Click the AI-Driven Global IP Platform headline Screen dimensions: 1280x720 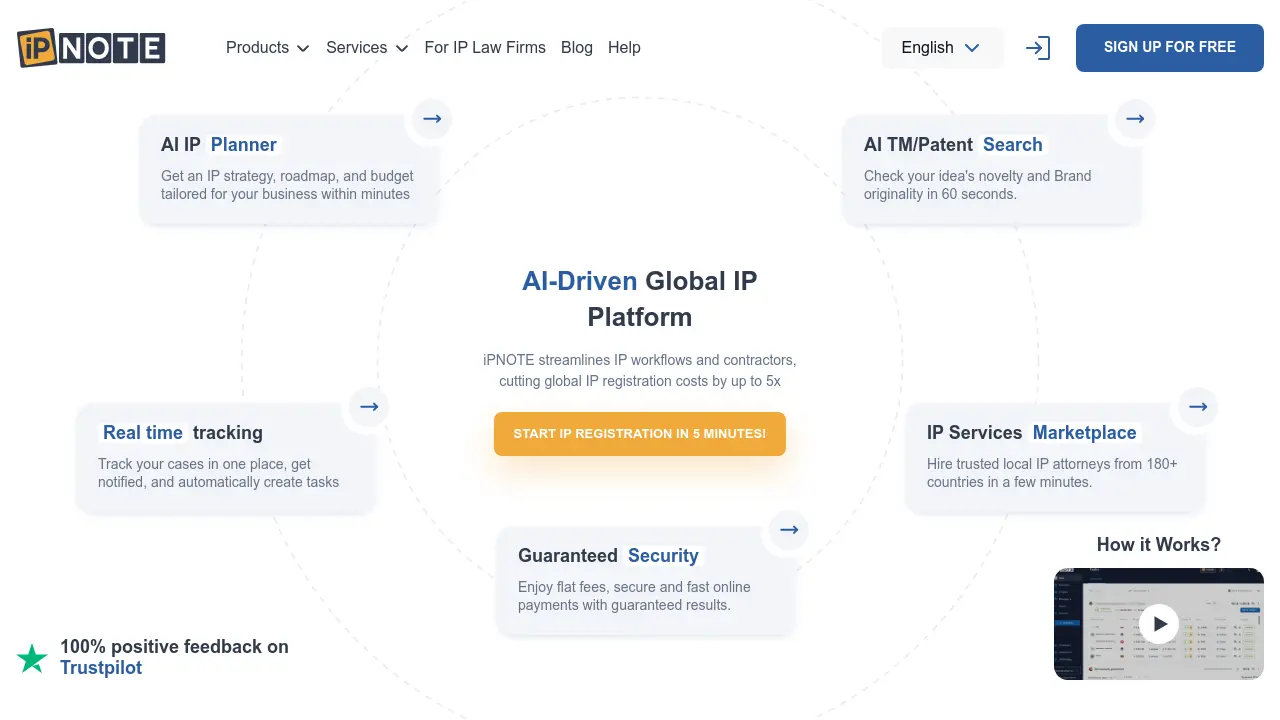tap(640, 299)
